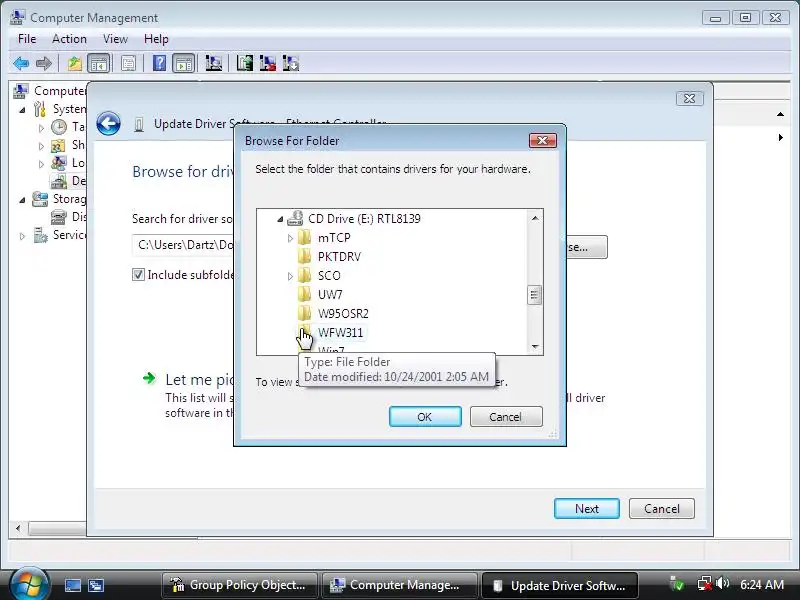Click the actions pane right arrow submenu
The image size is (800, 600).
[x=781, y=137]
